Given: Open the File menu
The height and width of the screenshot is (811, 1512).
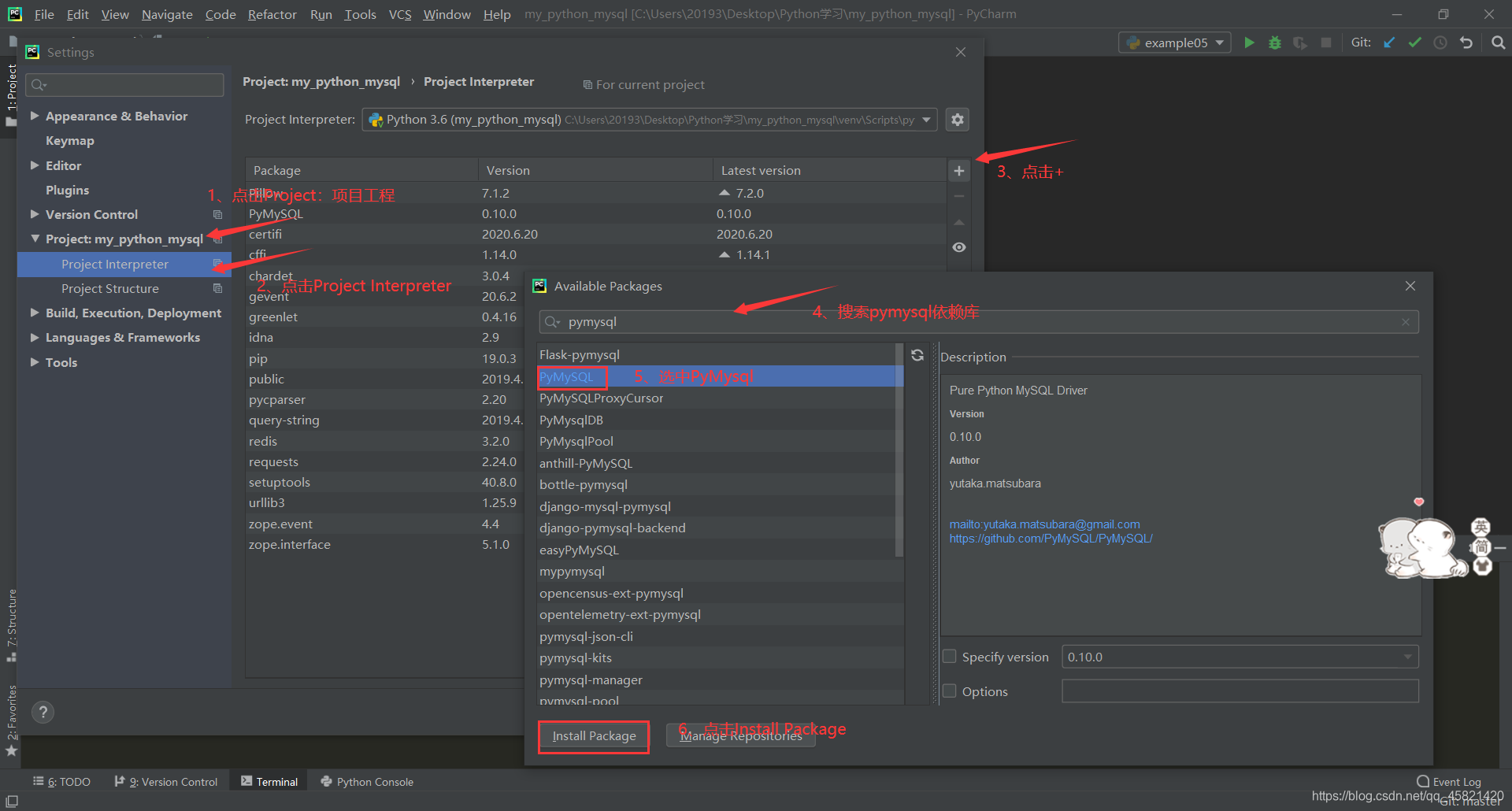Looking at the screenshot, I should [44, 14].
